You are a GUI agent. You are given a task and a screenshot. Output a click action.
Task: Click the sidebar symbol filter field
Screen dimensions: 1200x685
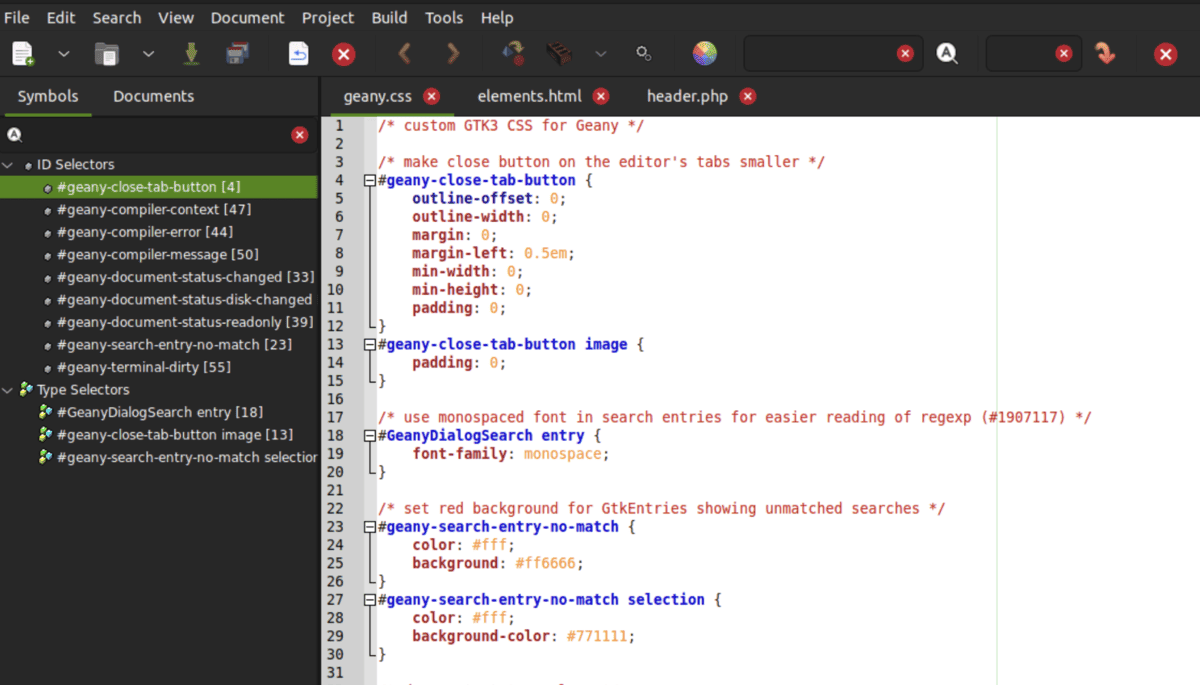[158, 135]
